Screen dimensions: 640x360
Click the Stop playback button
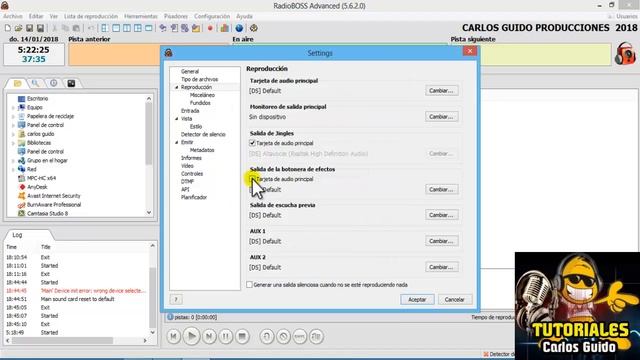point(242,336)
